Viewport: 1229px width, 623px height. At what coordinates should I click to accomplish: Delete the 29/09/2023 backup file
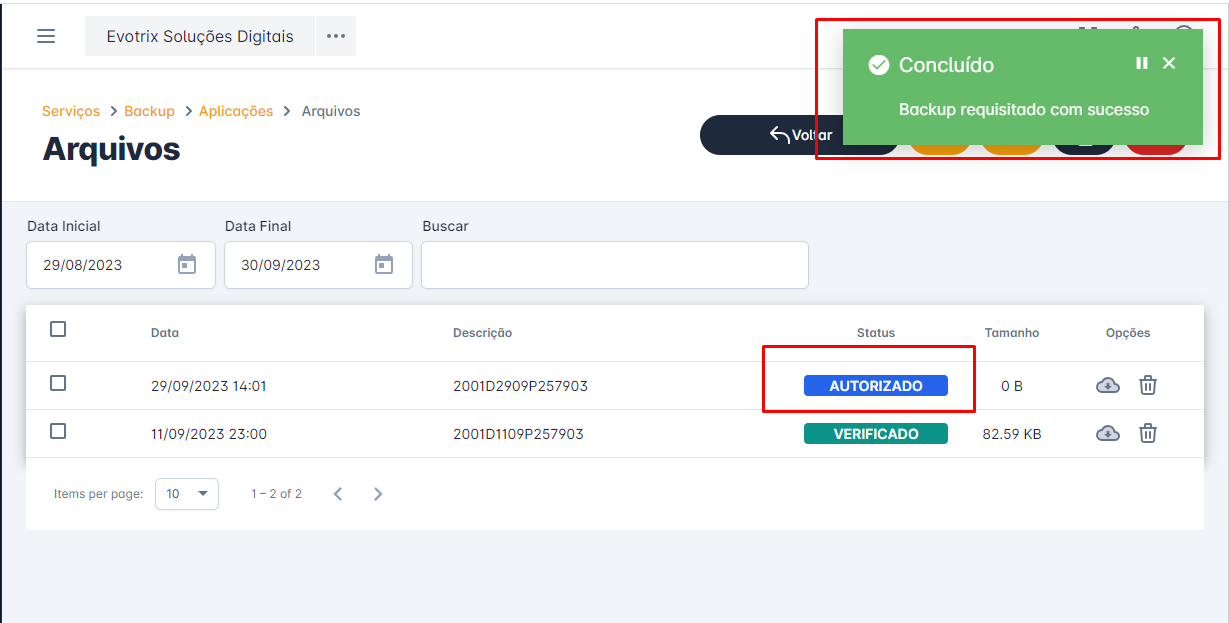pyautogui.click(x=1148, y=385)
